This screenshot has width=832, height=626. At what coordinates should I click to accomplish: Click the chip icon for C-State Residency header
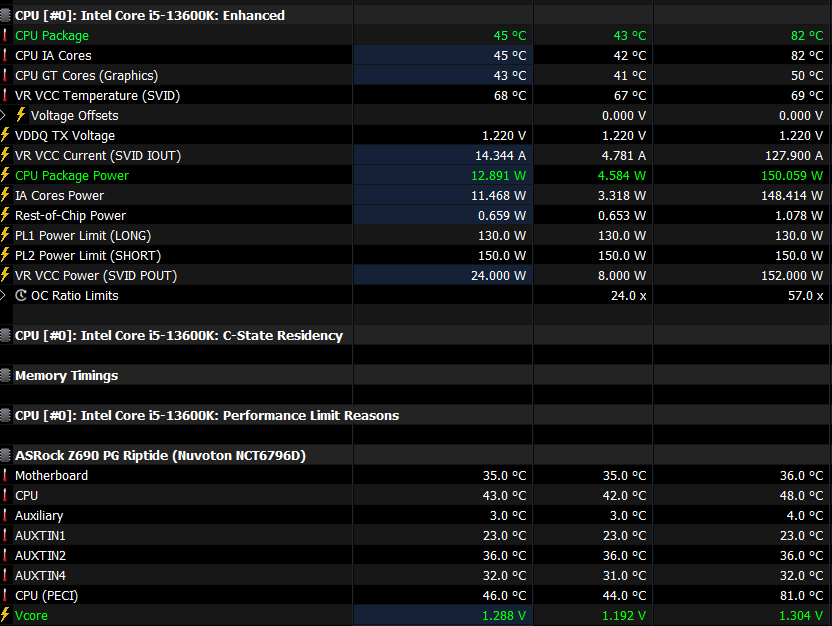(5, 335)
